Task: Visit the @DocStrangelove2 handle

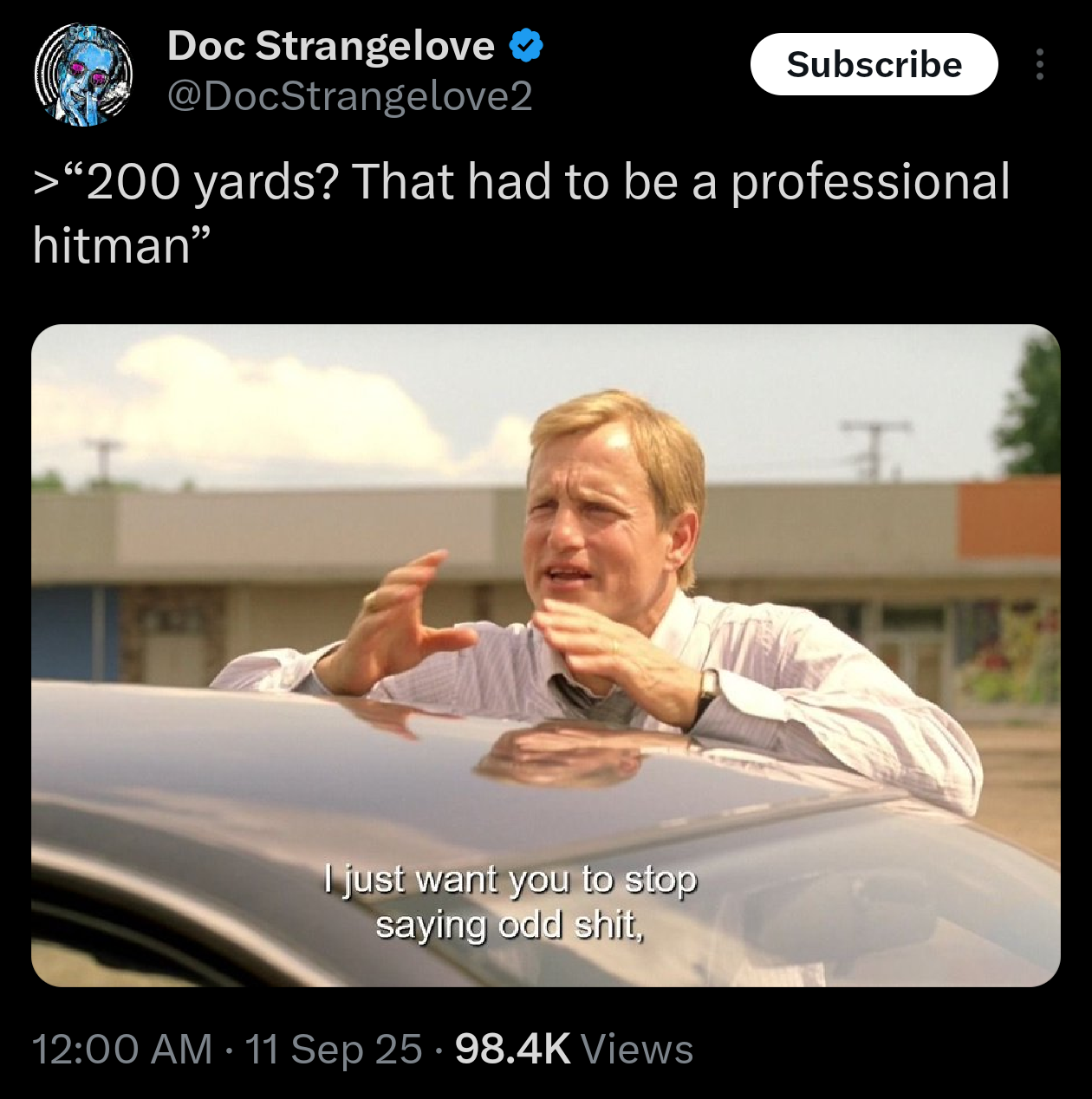Action: [x=349, y=95]
